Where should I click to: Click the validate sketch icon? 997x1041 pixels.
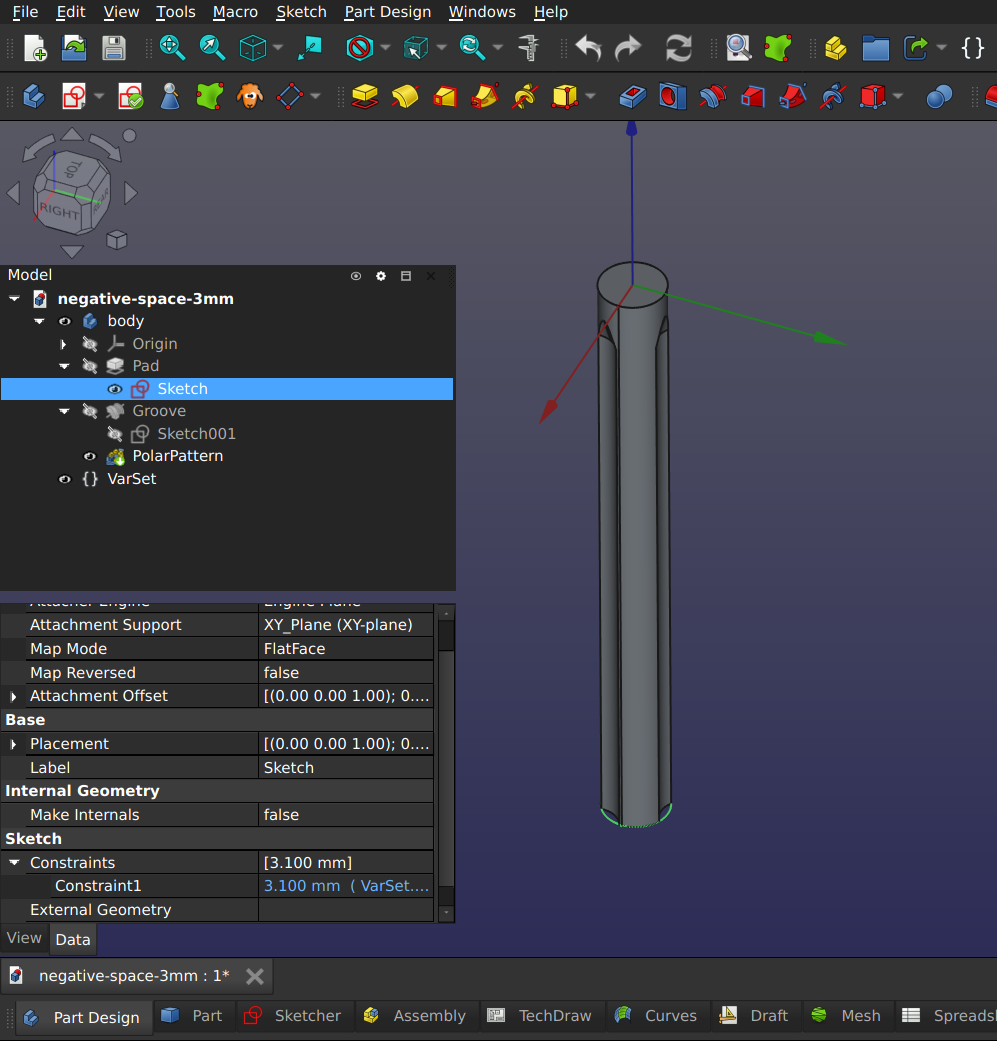(x=131, y=97)
